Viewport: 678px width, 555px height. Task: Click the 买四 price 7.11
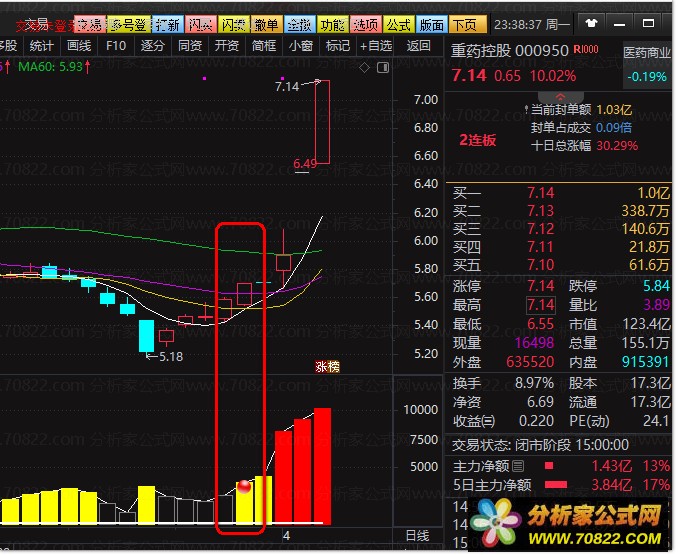tap(540, 247)
